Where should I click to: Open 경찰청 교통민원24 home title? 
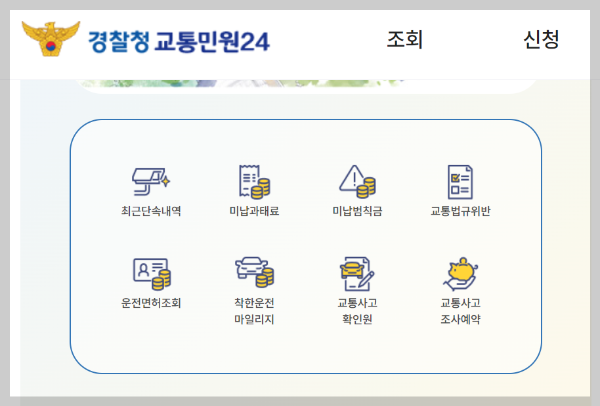(x=179, y=41)
